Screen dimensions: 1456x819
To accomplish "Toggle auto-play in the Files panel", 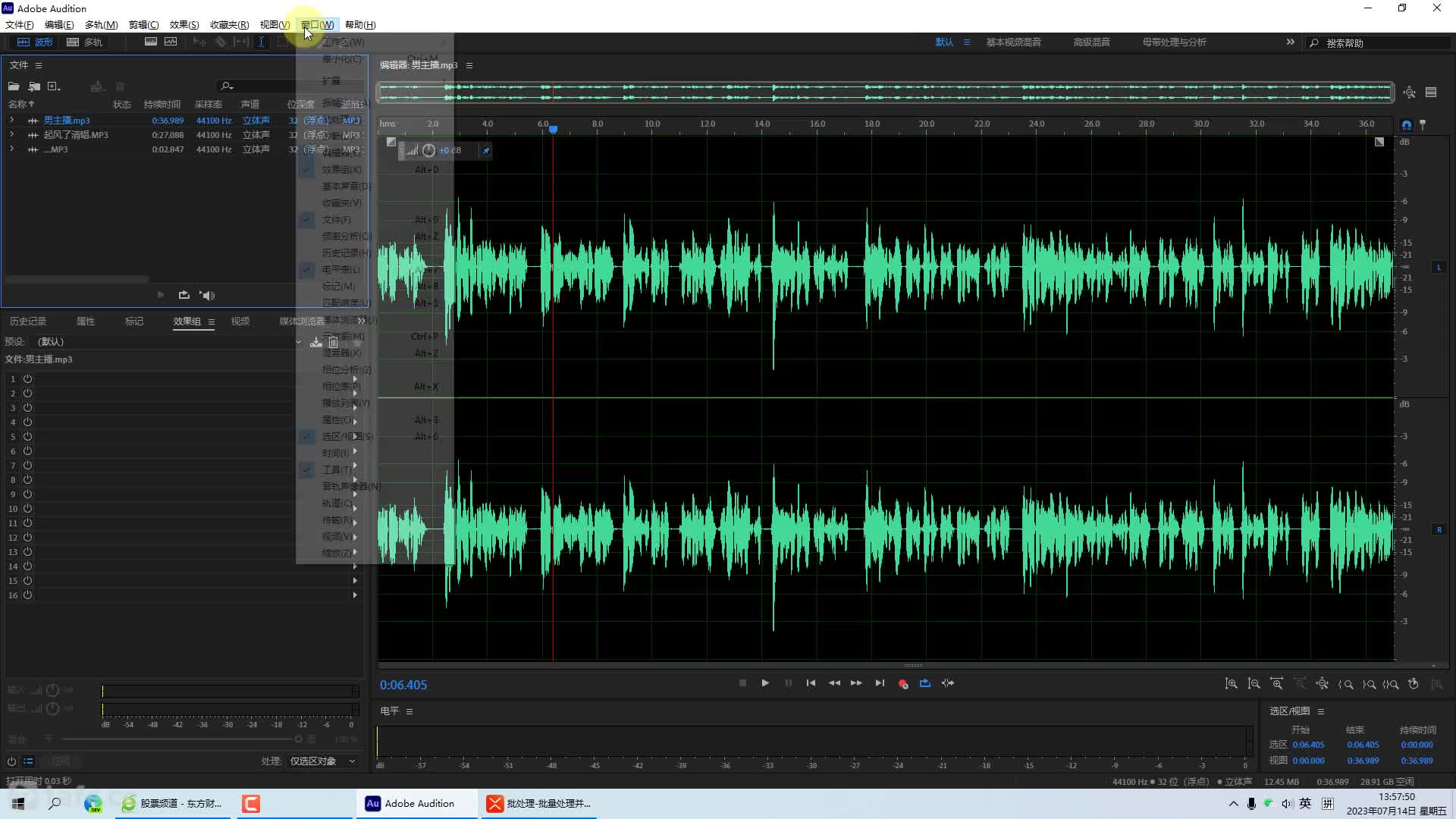I will (207, 295).
